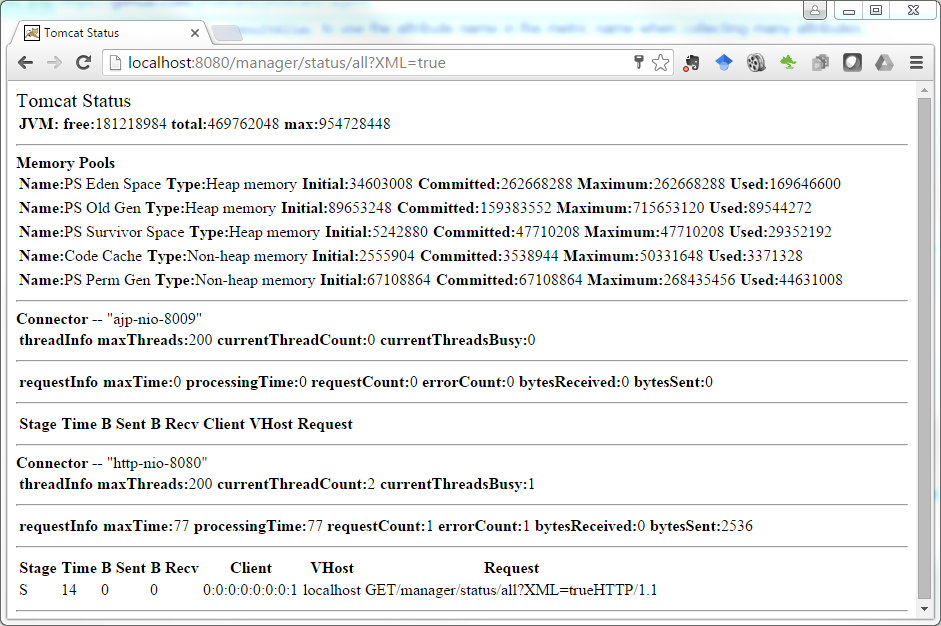The height and width of the screenshot is (626, 941).
Task: Click the bytesSent value 2536
Action: pos(737,526)
